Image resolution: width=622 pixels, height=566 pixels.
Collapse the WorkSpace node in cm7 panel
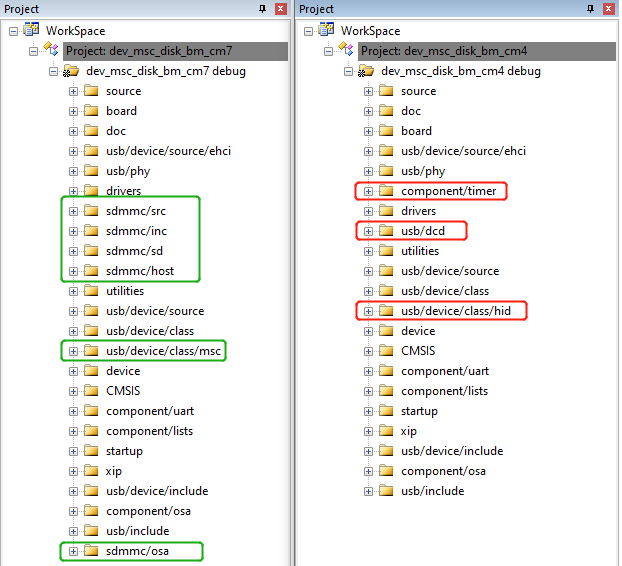(x=13, y=31)
